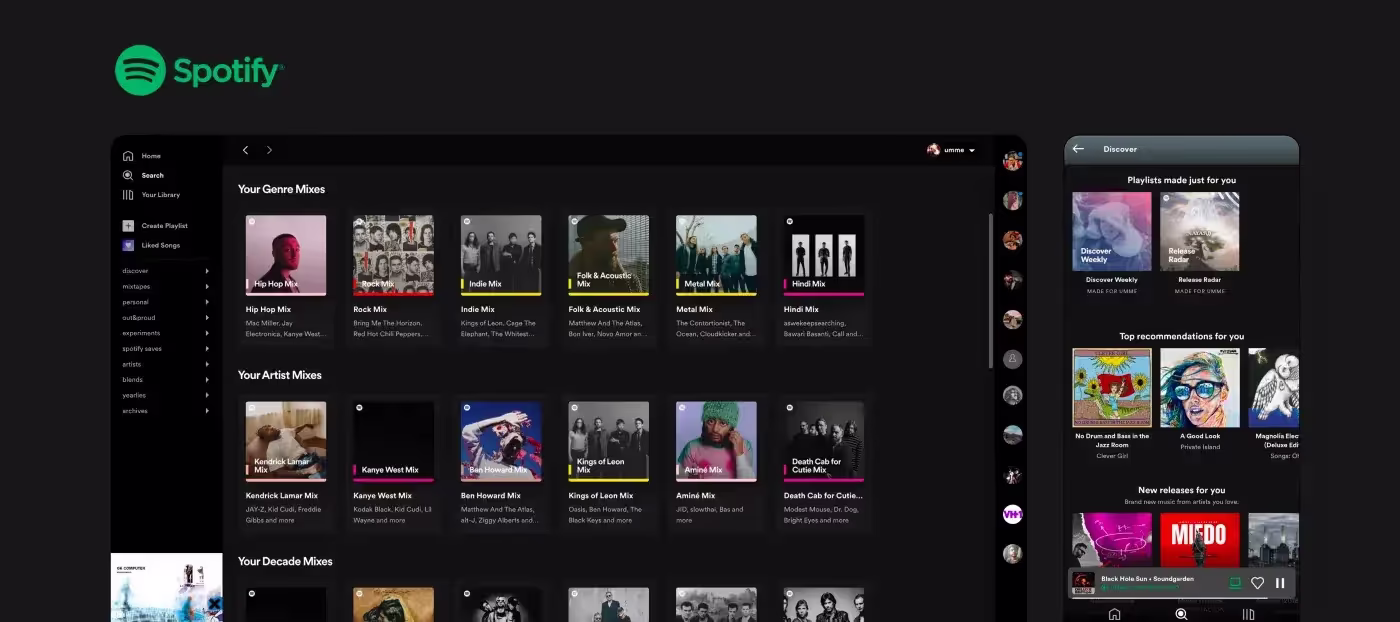This screenshot has width=1400, height=622.
Task: Open the Rock Mix playlist card
Action: 393,255
